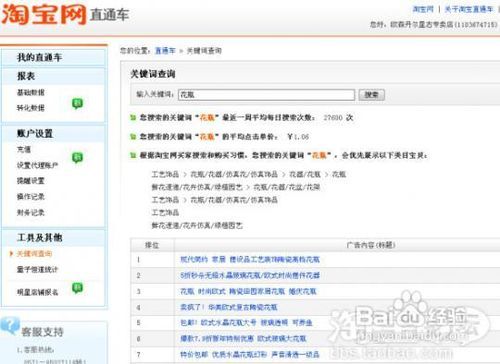
Task: Open the rank 7 ad title 特价包邮
Action: pyautogui.click(x=250, y=354)
